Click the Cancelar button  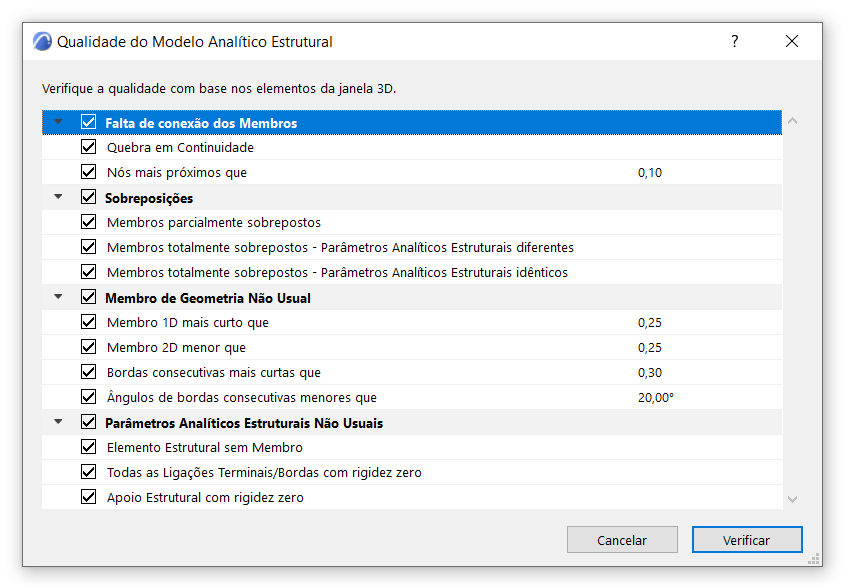pos(622,540)
